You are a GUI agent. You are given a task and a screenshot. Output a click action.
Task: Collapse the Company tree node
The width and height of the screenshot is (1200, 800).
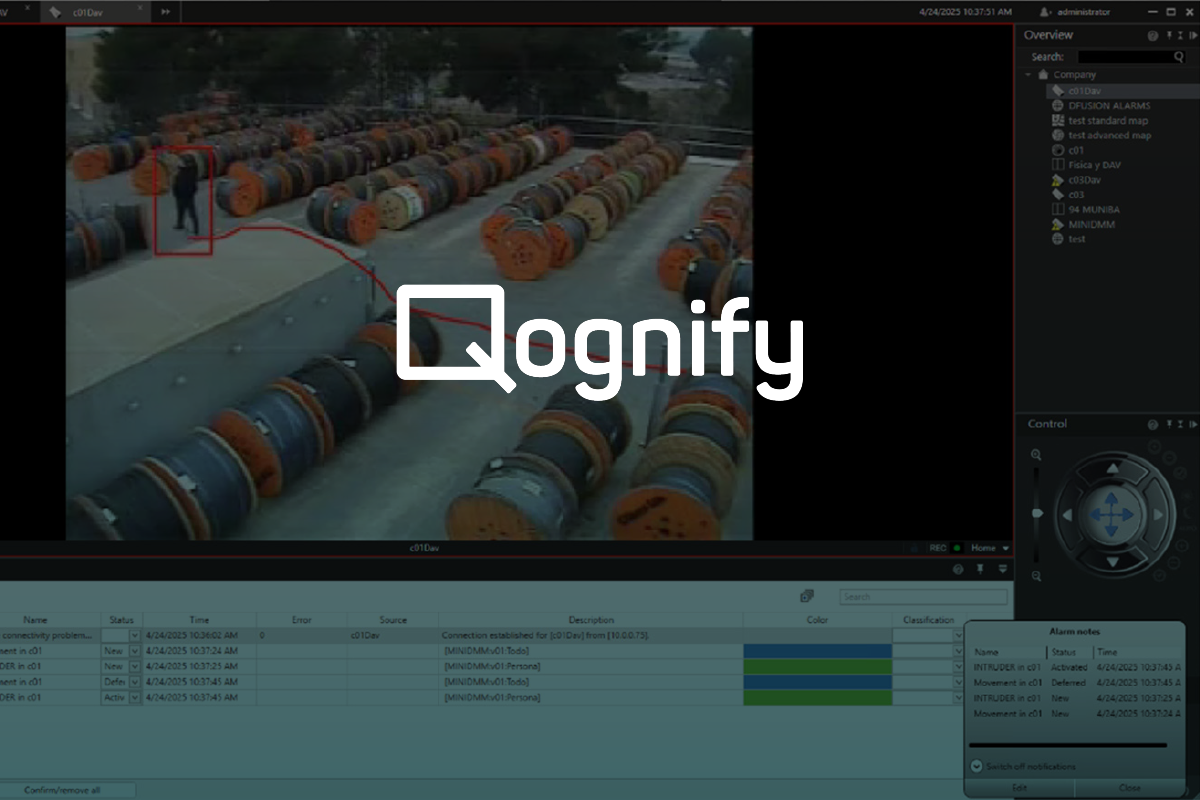click(x=1028, y=75)
